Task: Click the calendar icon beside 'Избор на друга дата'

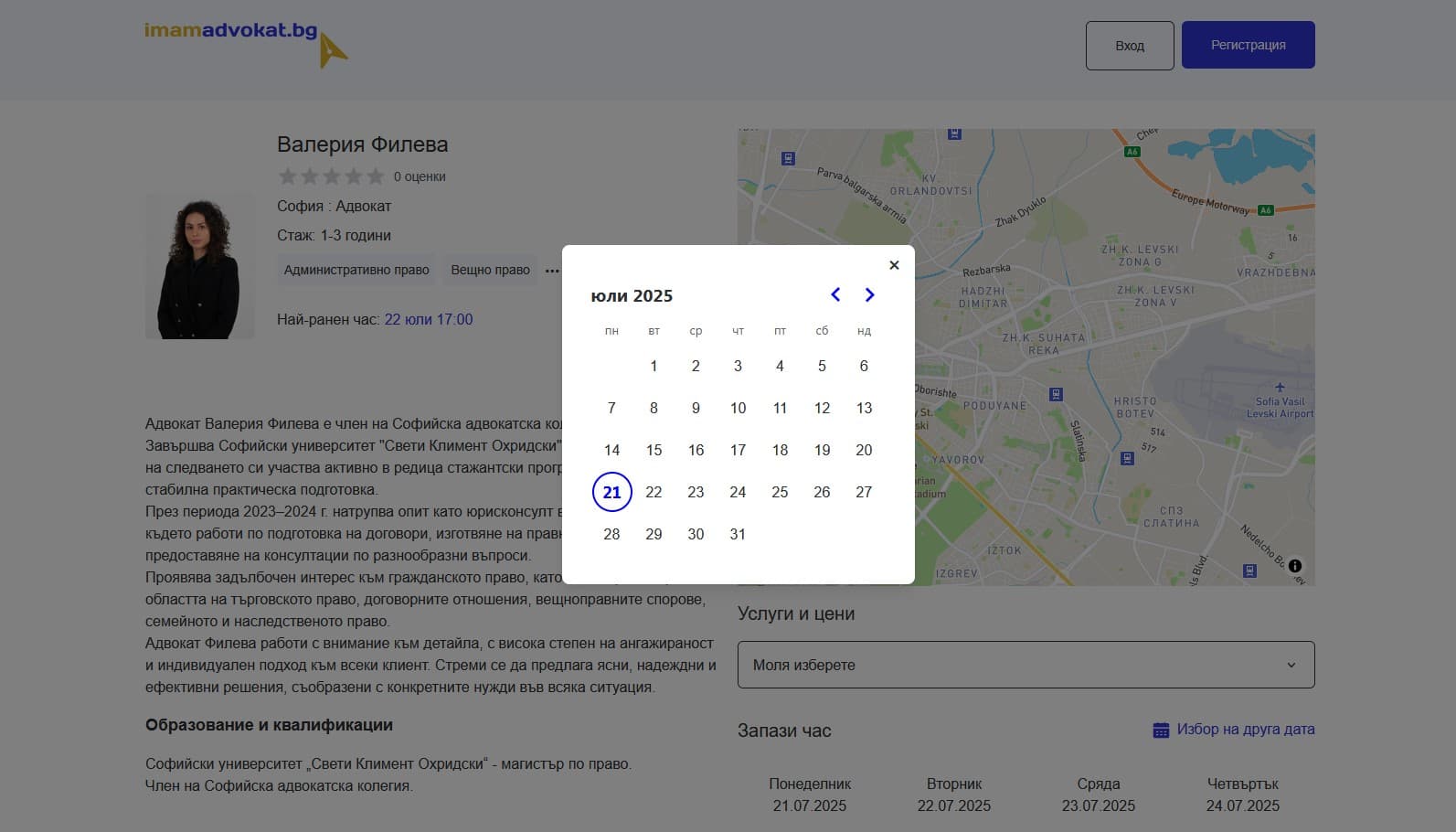Action: pos(1161,730)
